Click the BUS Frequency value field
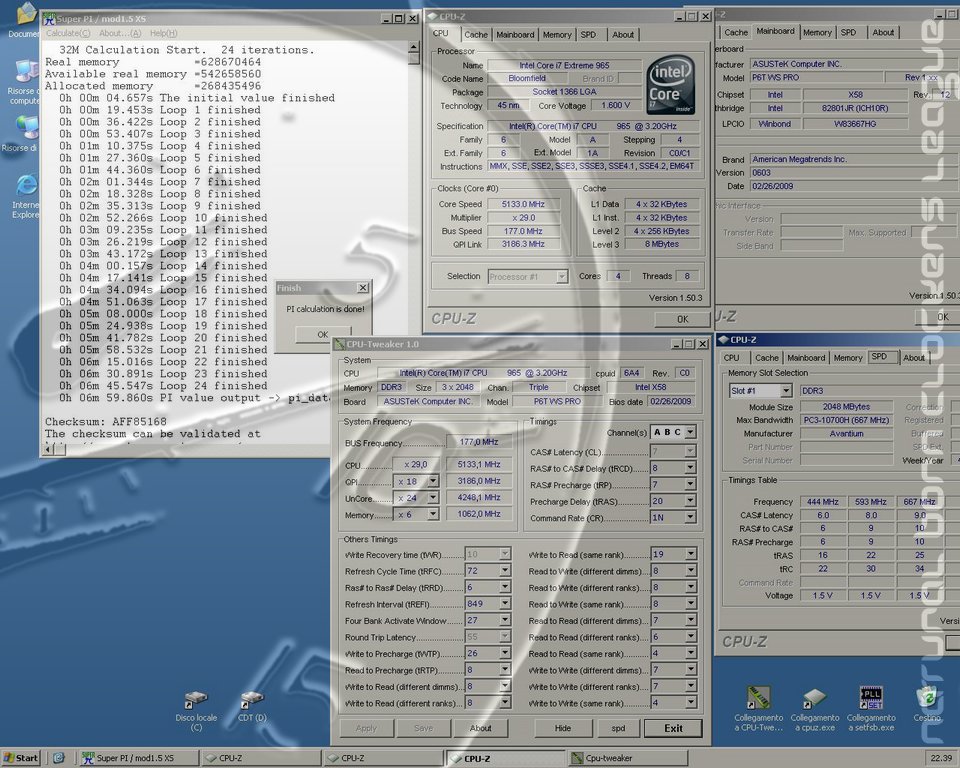This screenshot has height=768, width=960. (x=479, y=442)
